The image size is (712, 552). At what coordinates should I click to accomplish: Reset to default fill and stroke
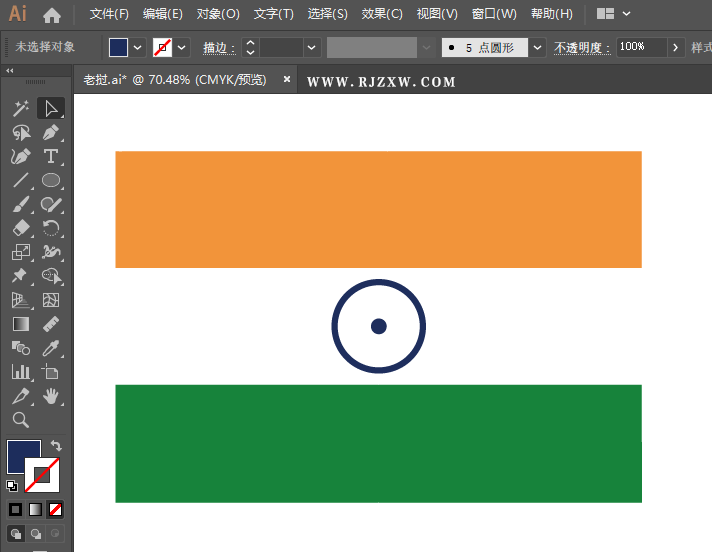[x=12, y=486]
